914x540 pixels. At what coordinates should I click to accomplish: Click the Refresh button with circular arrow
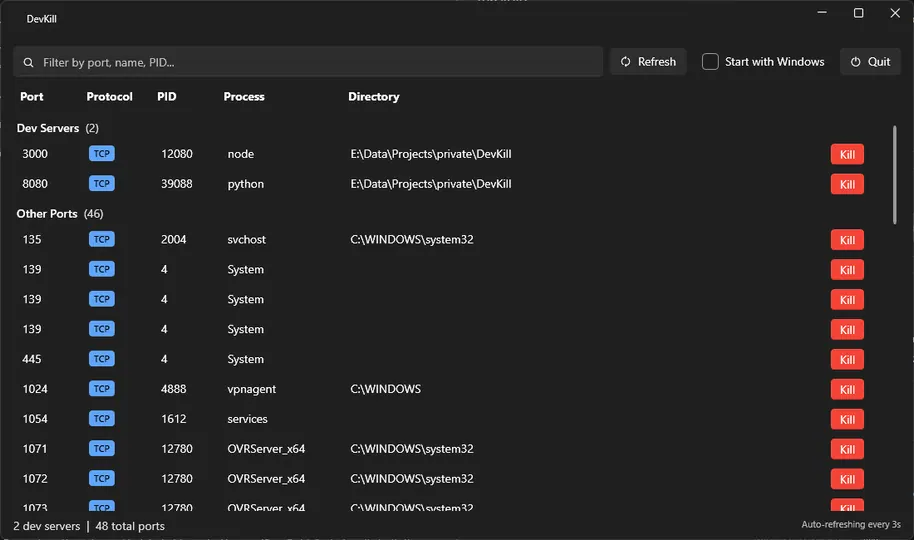tap(648, 62)
